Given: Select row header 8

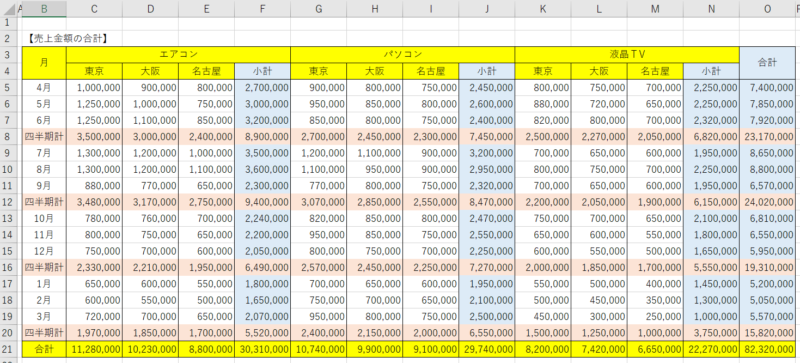Looking at the screenshot, I should tap(7, 137).
